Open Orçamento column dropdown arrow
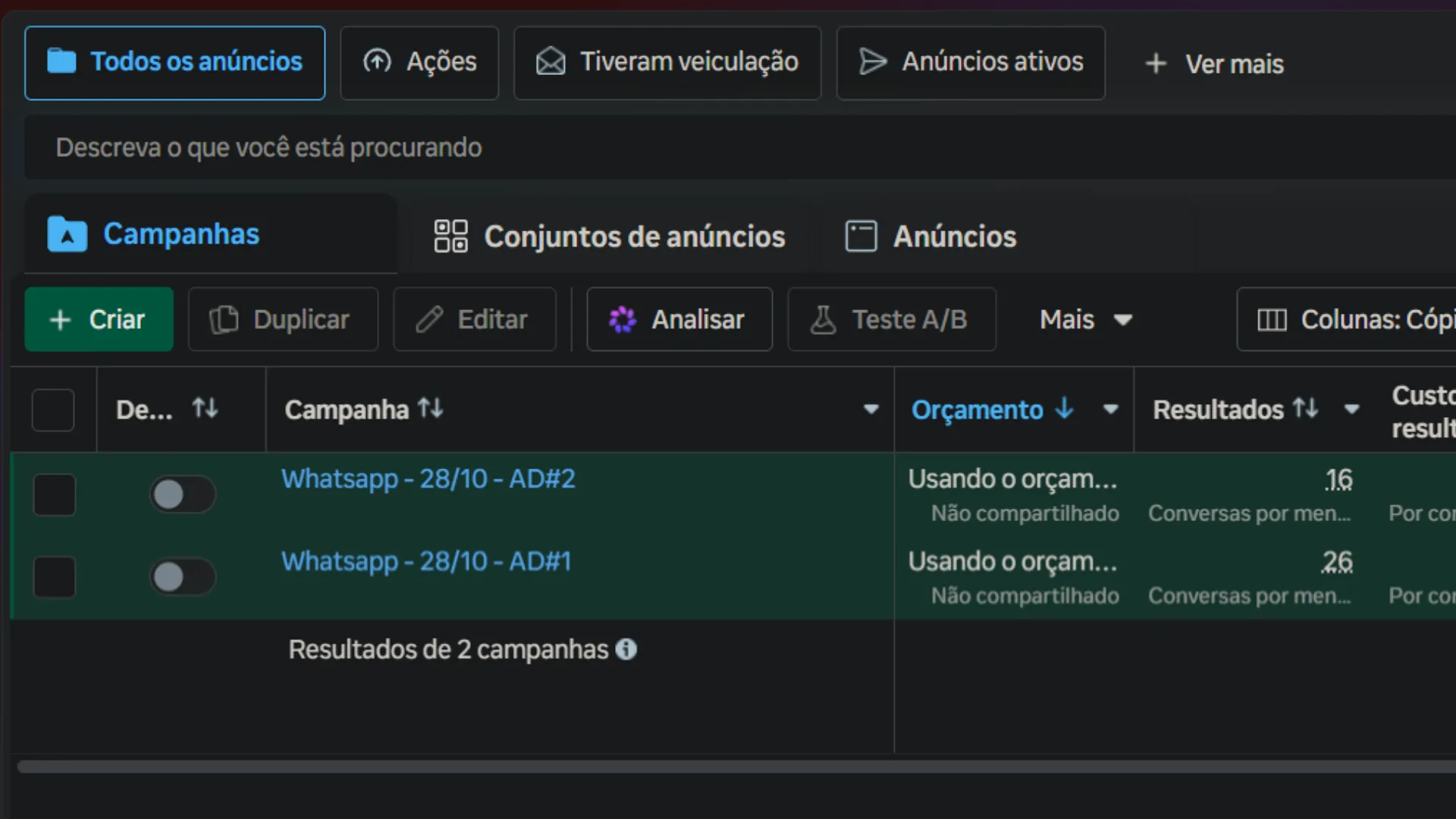Image resolution: width=1456 pixels, height=819 pixels. tap(1111, 409)
